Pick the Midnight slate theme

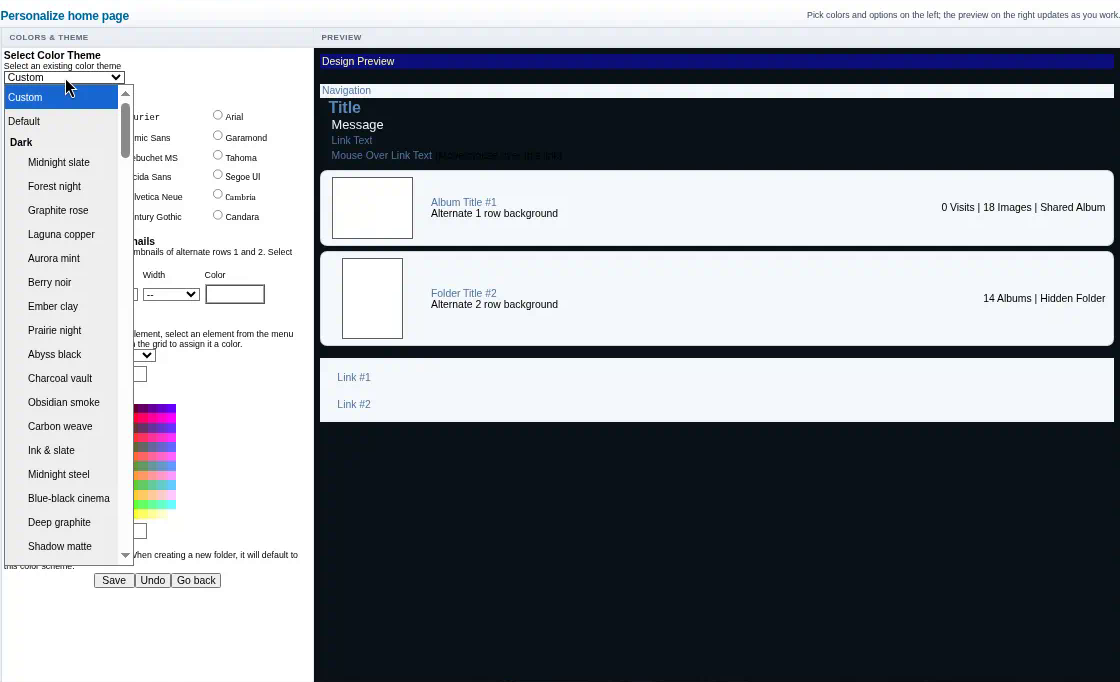[61, 162]
